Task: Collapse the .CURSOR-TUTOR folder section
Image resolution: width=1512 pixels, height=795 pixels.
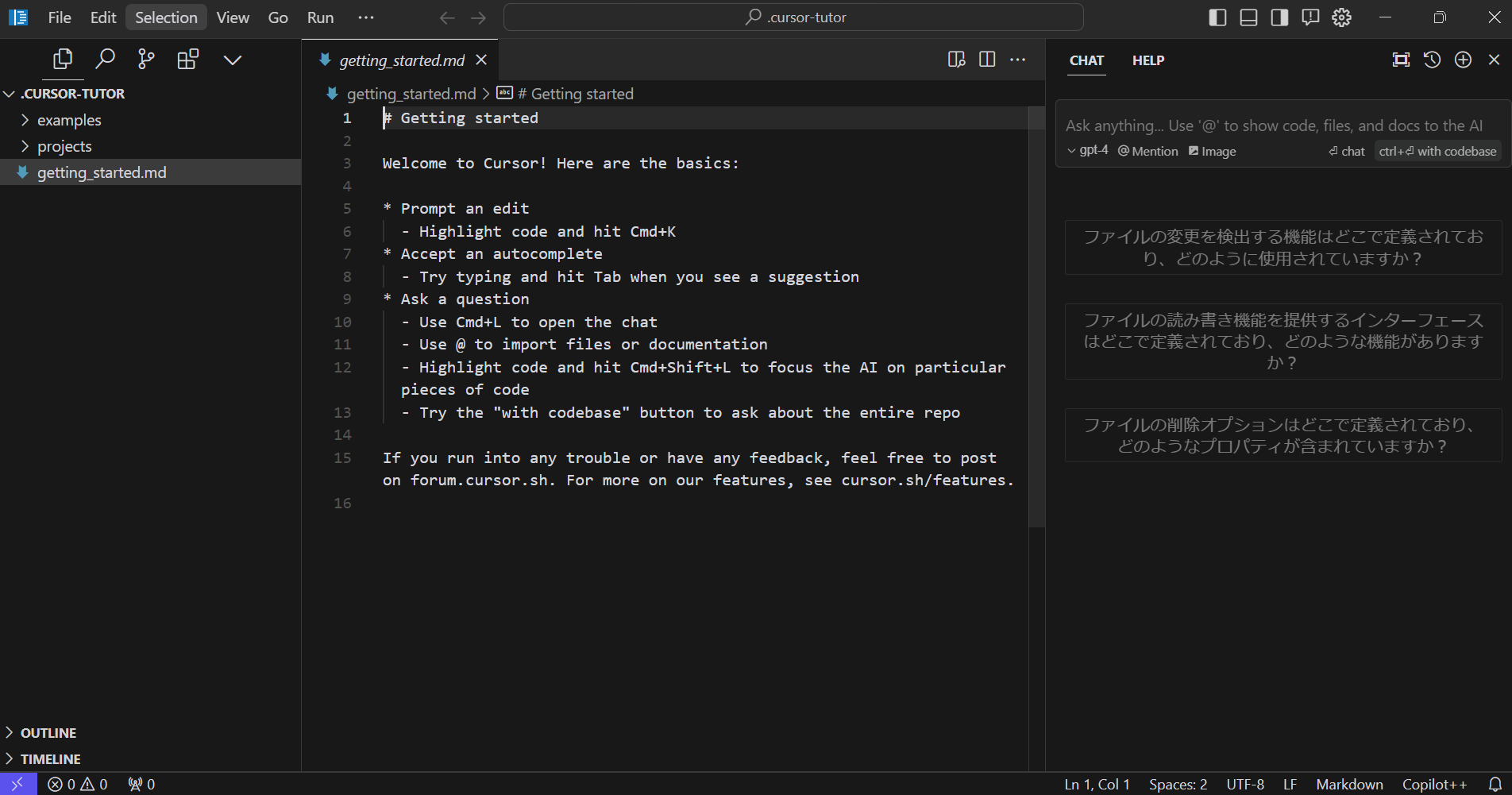Action: pos(151,94)
